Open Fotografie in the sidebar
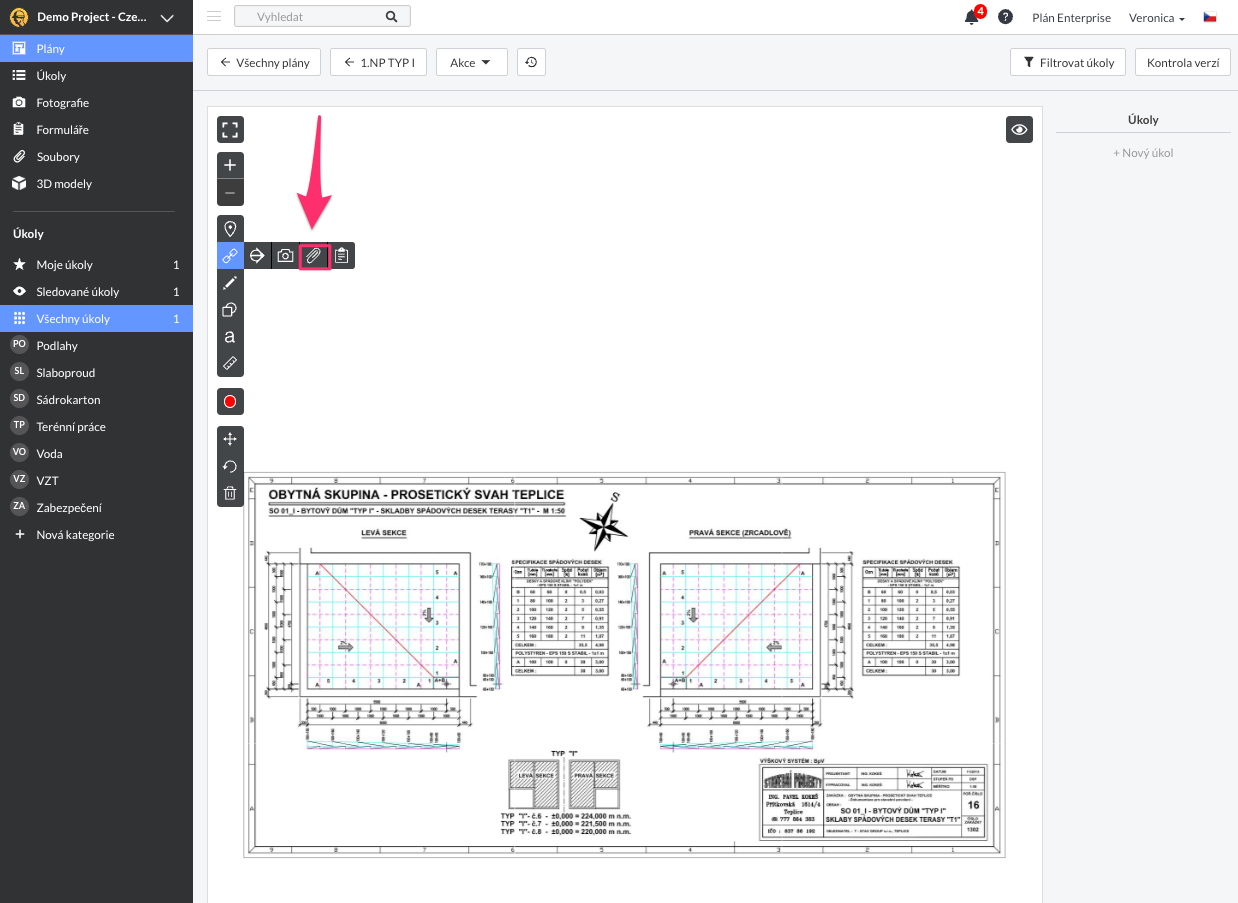Screen dimensions: 1238x903 (x=62, y=103)
